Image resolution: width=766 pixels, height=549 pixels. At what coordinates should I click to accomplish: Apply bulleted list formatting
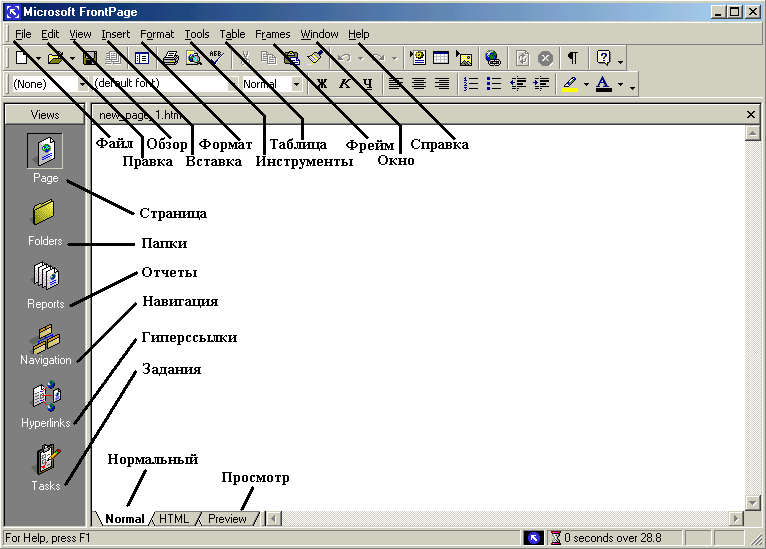click(494, 84)
